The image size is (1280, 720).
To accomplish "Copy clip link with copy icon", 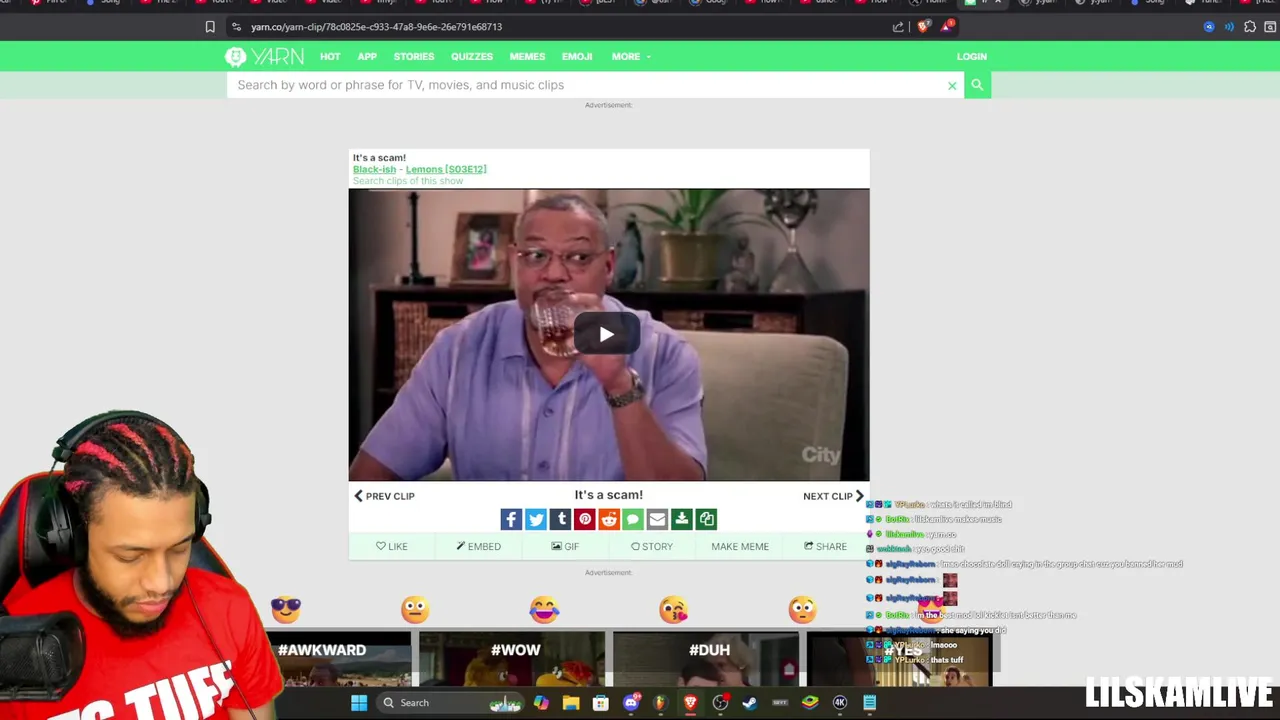I will (x=706, y=519).
